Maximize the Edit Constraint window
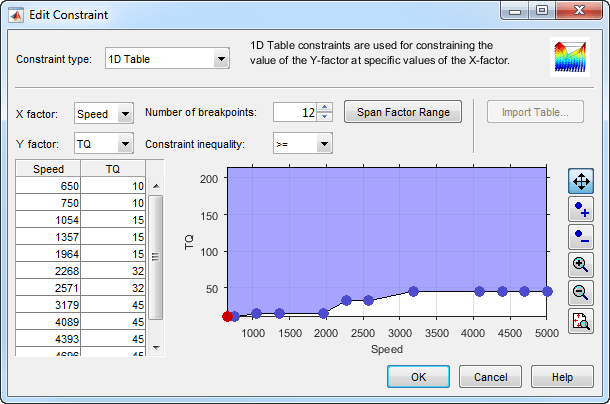Viewport: 610px width, 404px height. click(542, 11)
